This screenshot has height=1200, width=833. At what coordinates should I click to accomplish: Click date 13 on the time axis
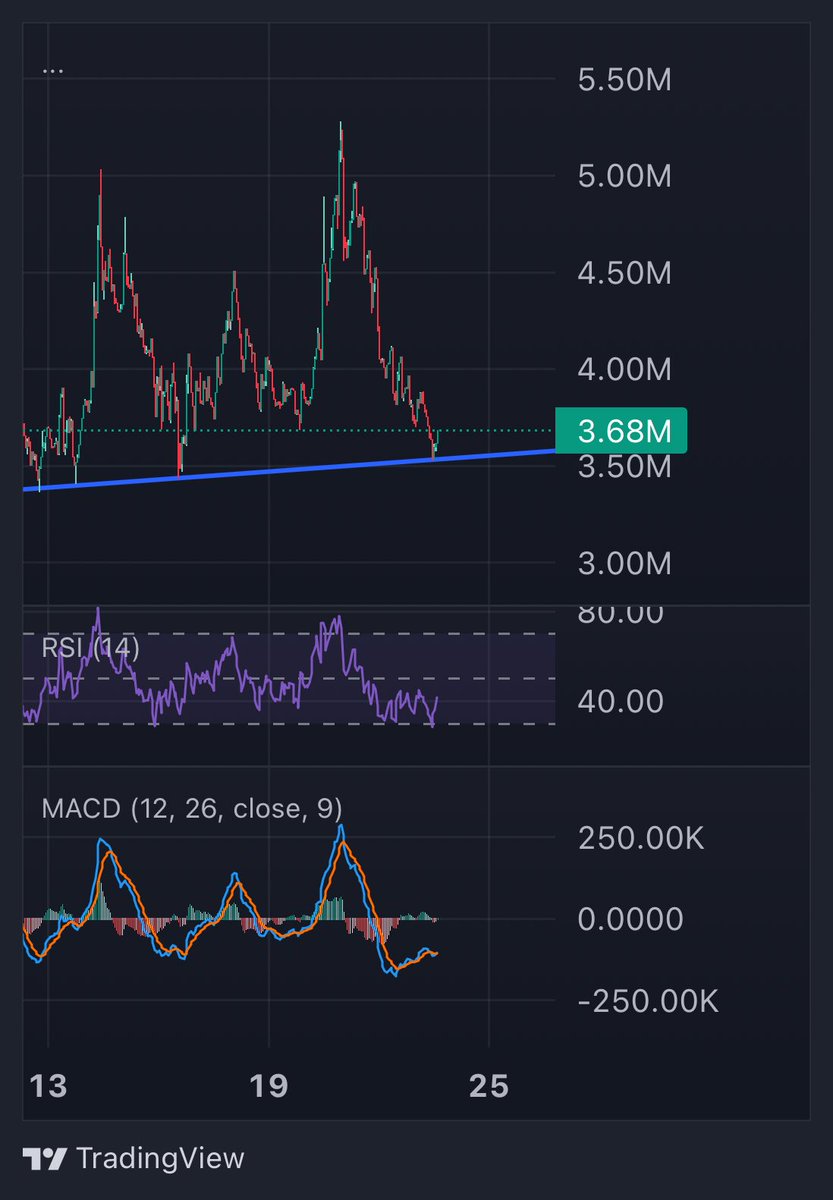click(x=48, y=1086)
